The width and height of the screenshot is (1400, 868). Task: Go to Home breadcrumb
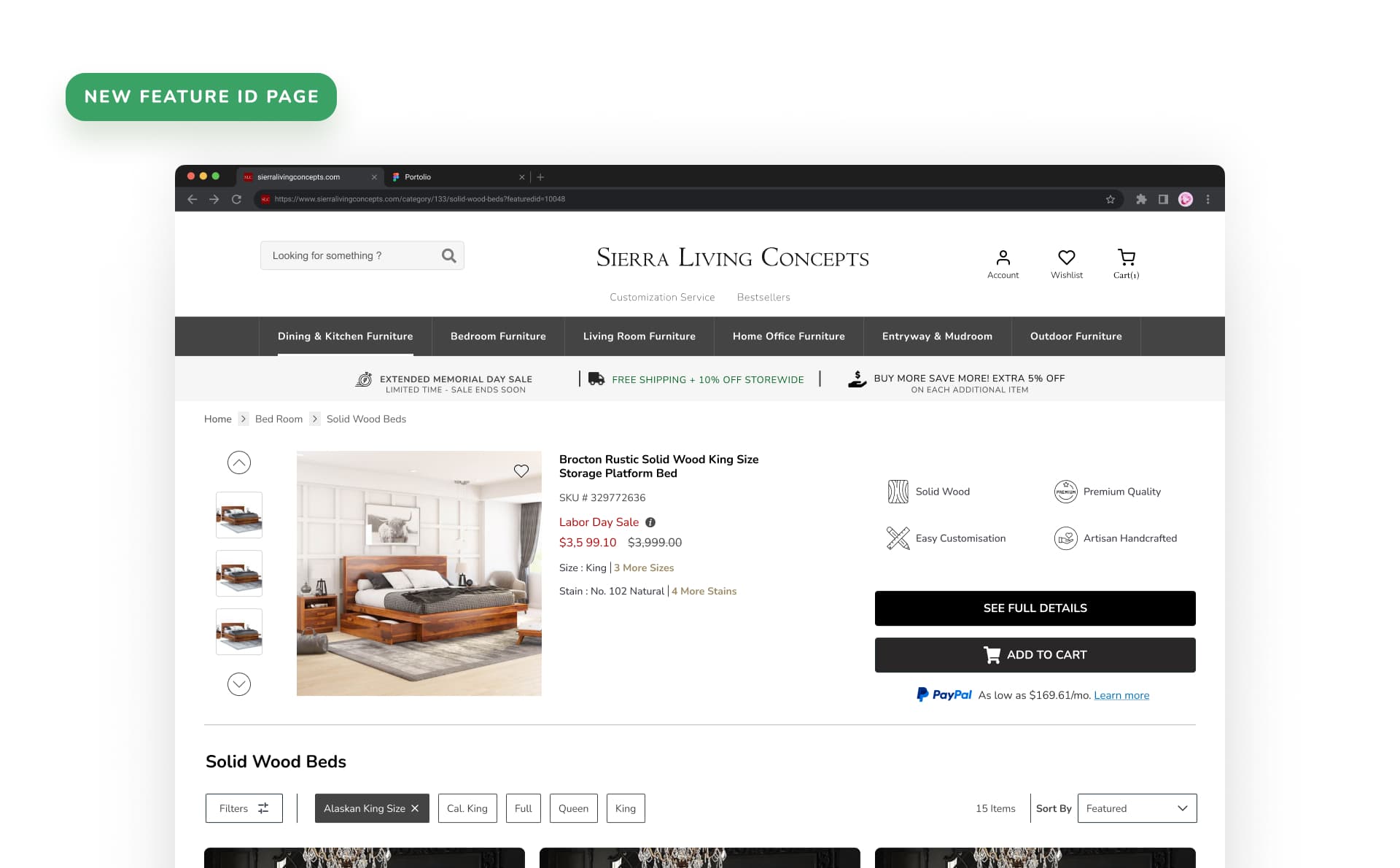click(x=218, y=419)
